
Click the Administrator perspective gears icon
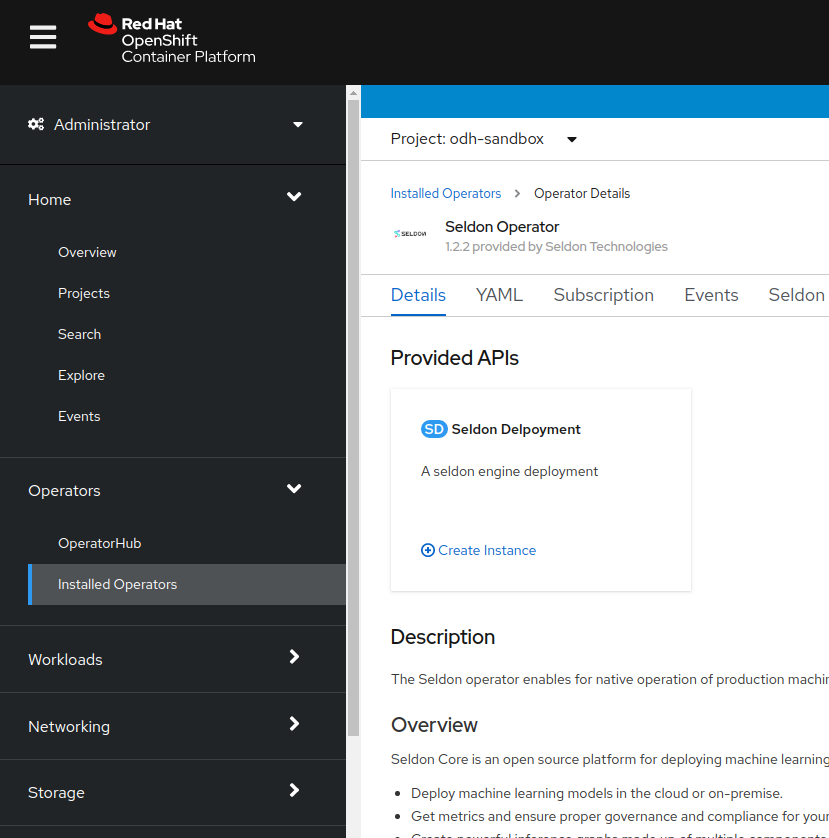click(36, 125)
